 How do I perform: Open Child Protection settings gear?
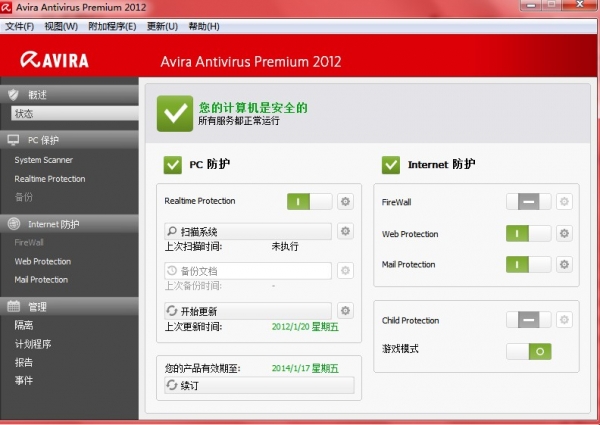pyautogui.click(x=564, y=320)
